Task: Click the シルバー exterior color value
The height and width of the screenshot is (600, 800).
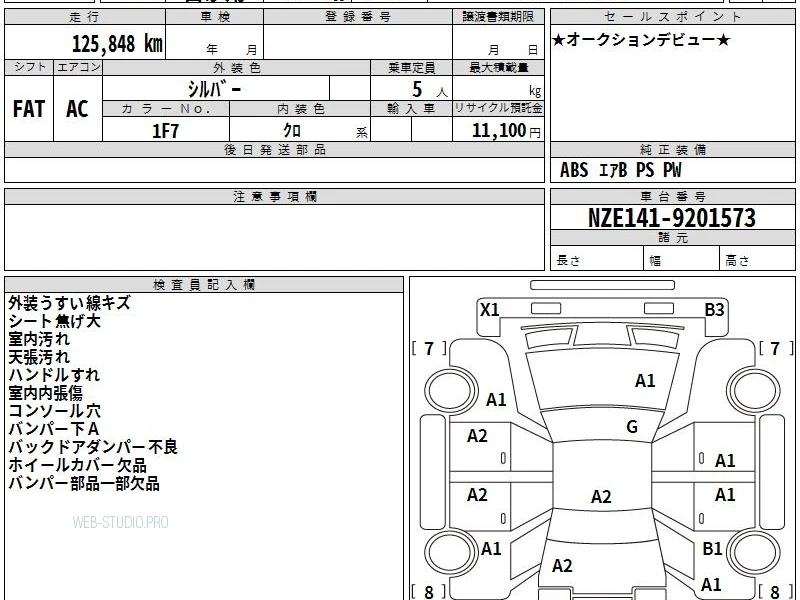Action: (x=215, y=89)
